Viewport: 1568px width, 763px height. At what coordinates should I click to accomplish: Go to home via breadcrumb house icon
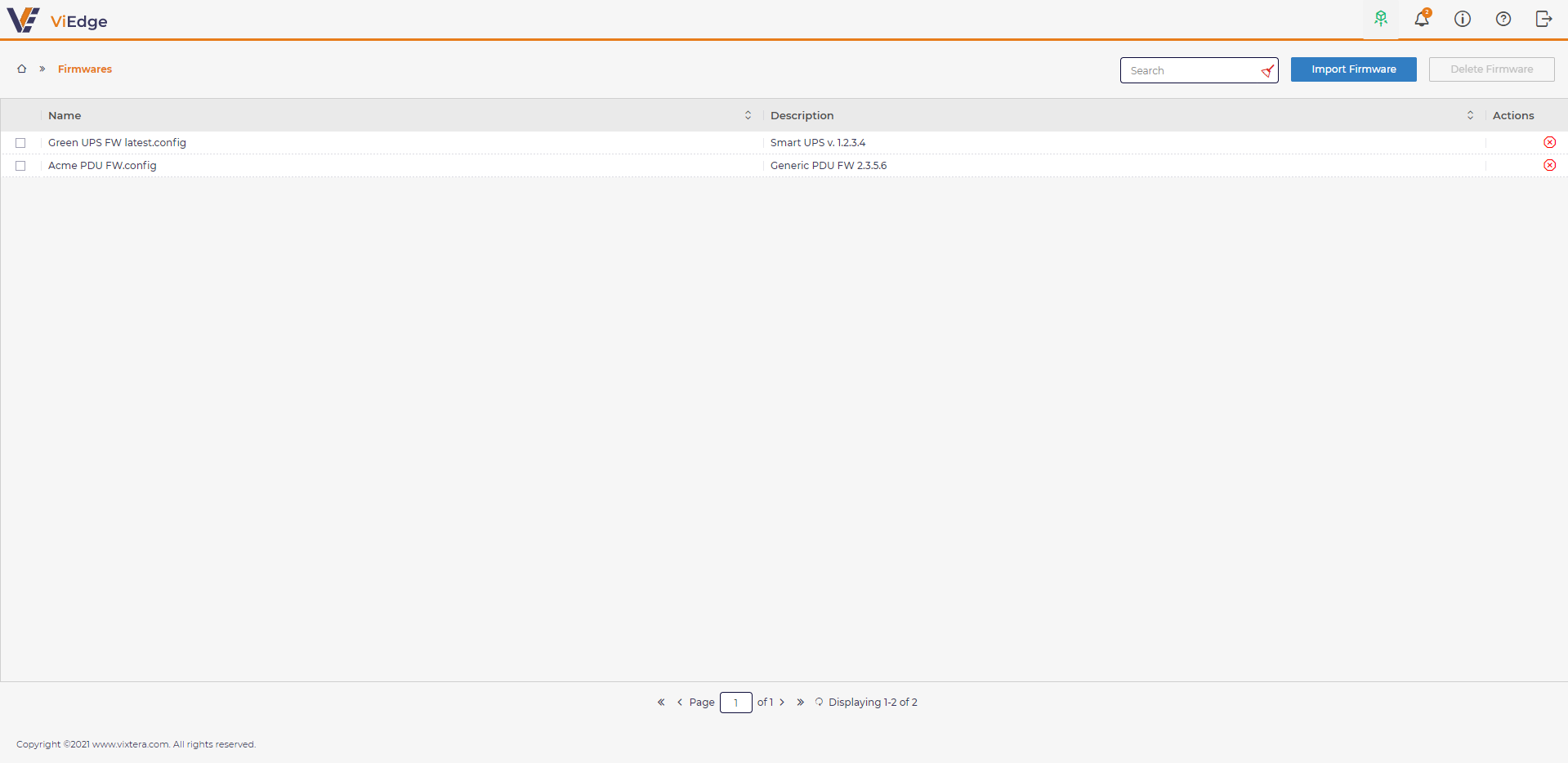(x=22, y=69)
